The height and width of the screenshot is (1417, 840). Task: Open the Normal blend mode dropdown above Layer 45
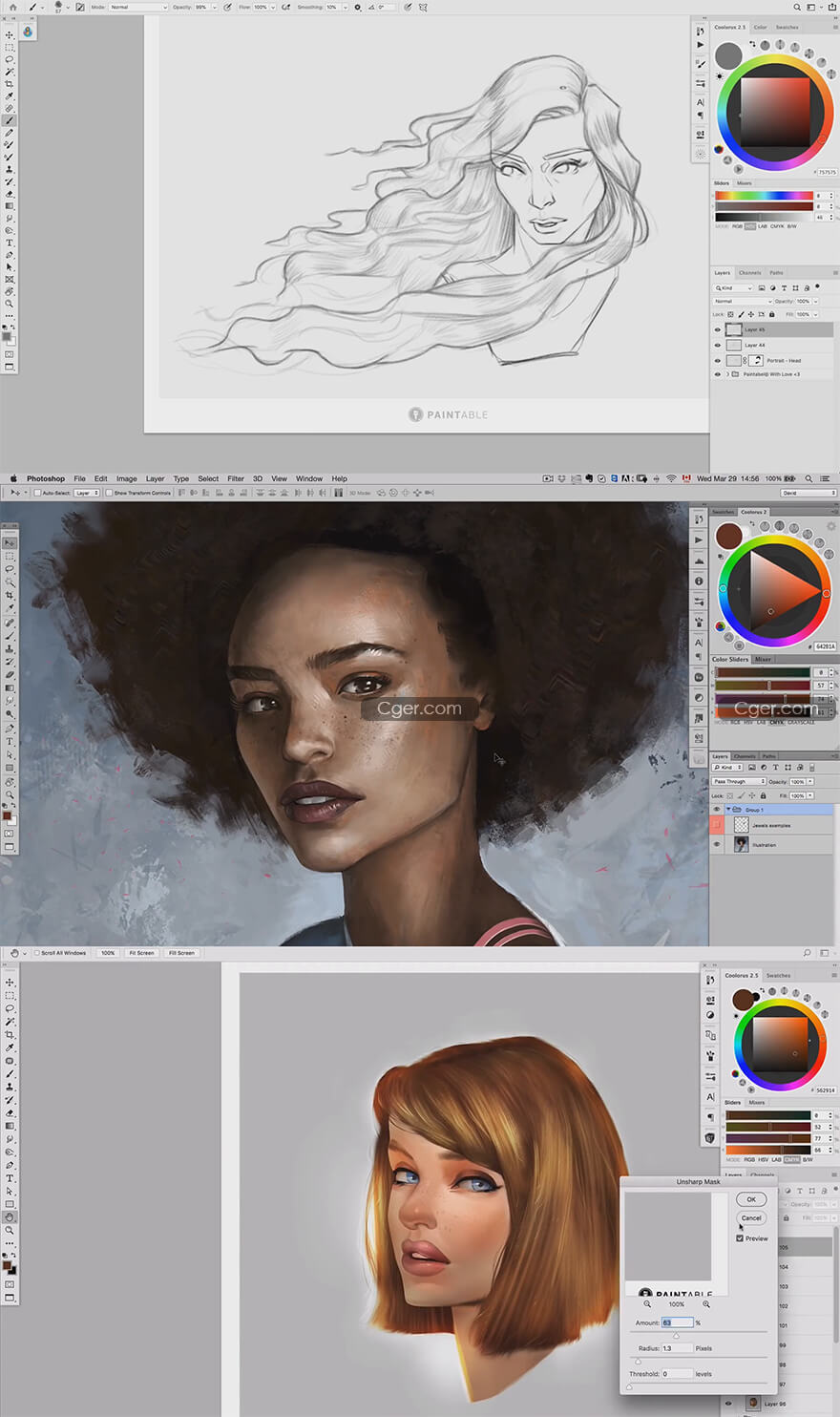point(743,301)
